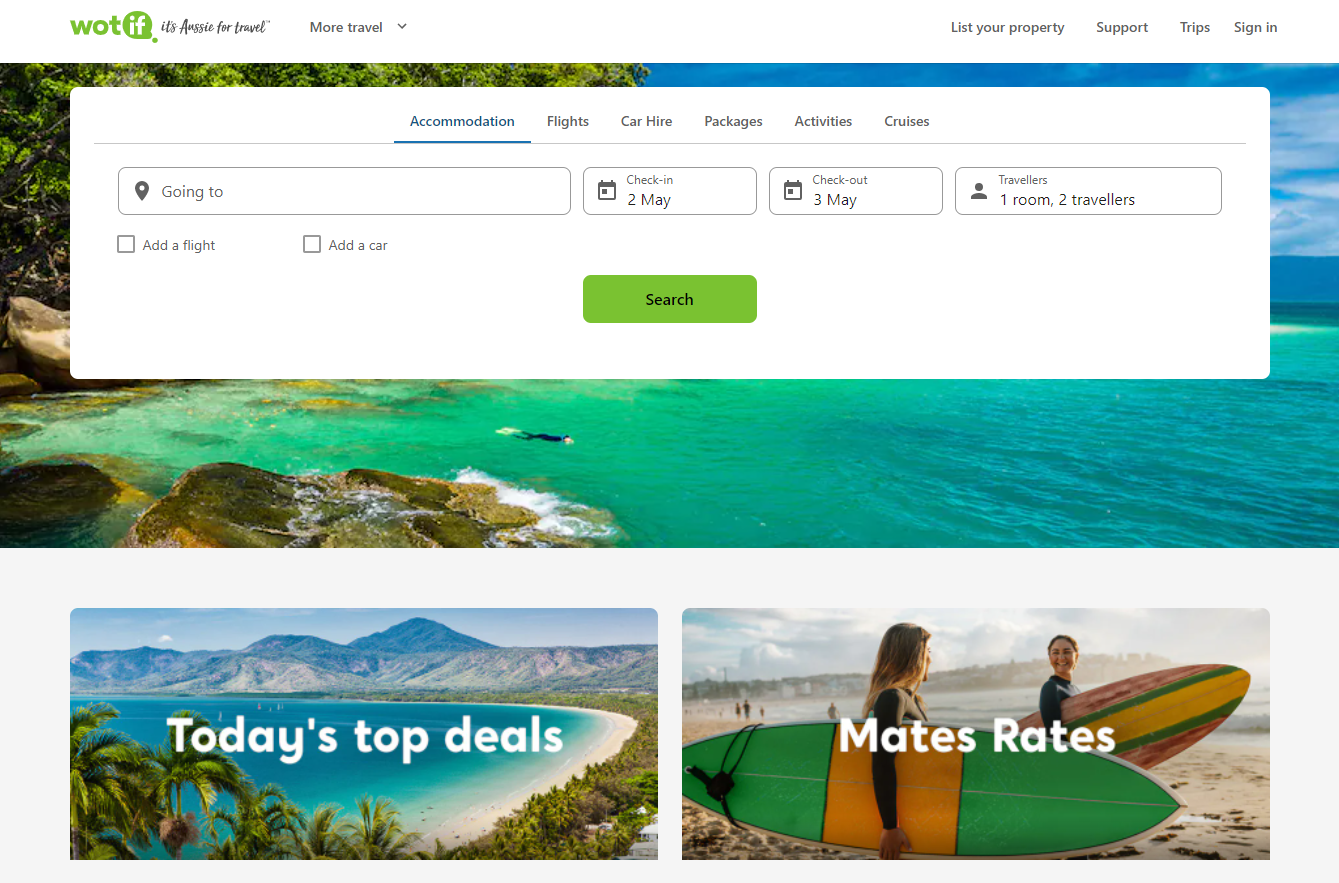This screenshot has height=883, width=1339.
Task: Tick the Add a flight checkbox
Action: coord(126,244)
